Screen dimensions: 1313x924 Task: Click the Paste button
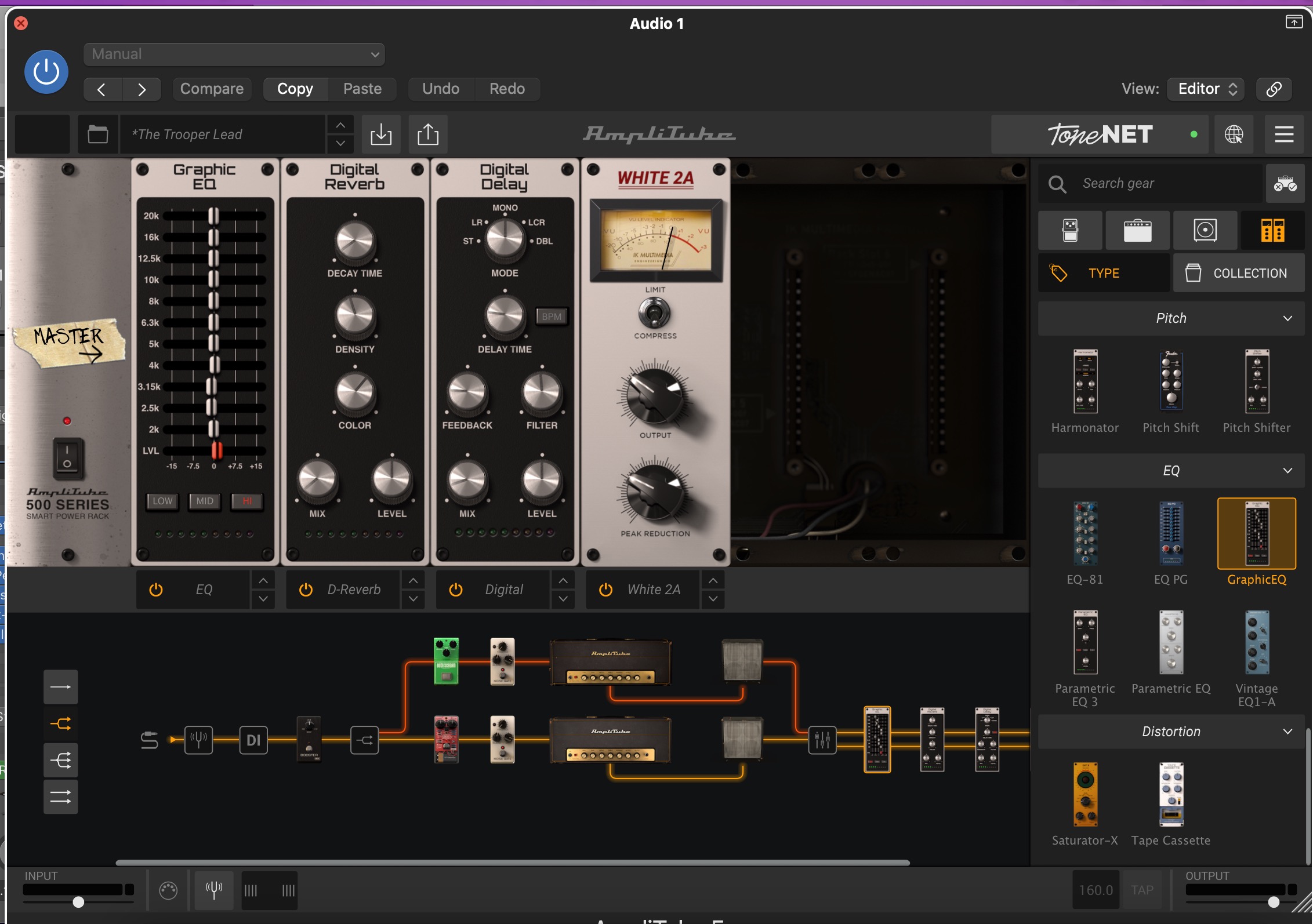362,89
